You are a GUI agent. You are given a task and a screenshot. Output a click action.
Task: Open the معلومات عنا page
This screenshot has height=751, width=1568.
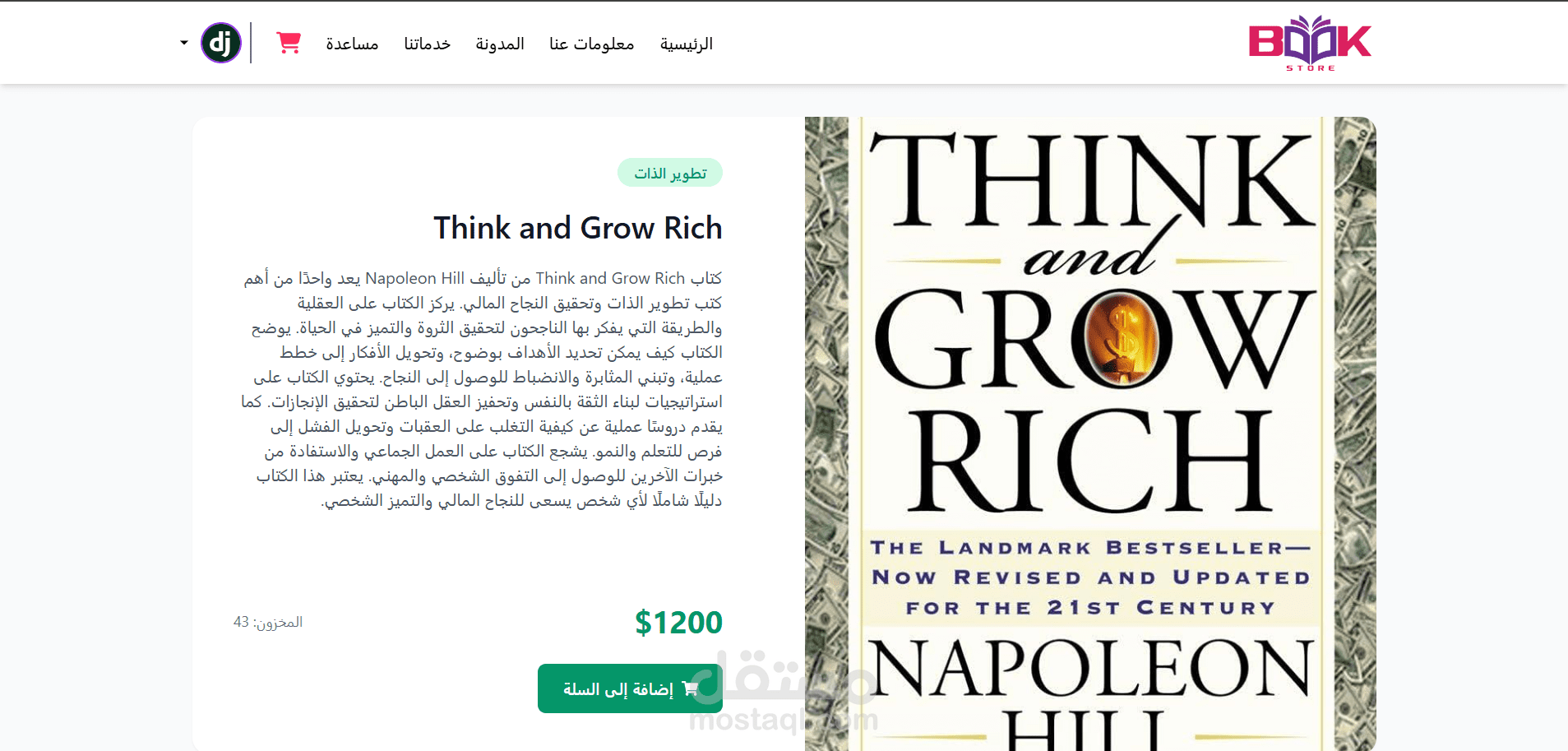(x=592, y=44)
